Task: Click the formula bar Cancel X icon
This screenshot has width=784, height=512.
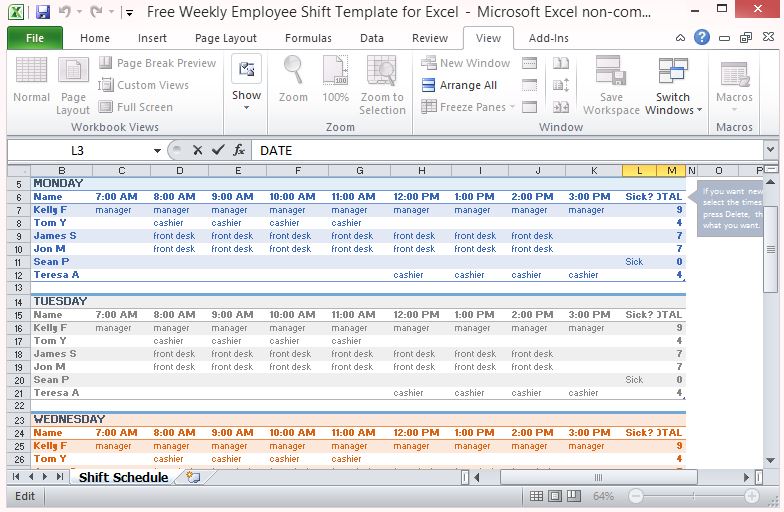Action: coord(198,150)
